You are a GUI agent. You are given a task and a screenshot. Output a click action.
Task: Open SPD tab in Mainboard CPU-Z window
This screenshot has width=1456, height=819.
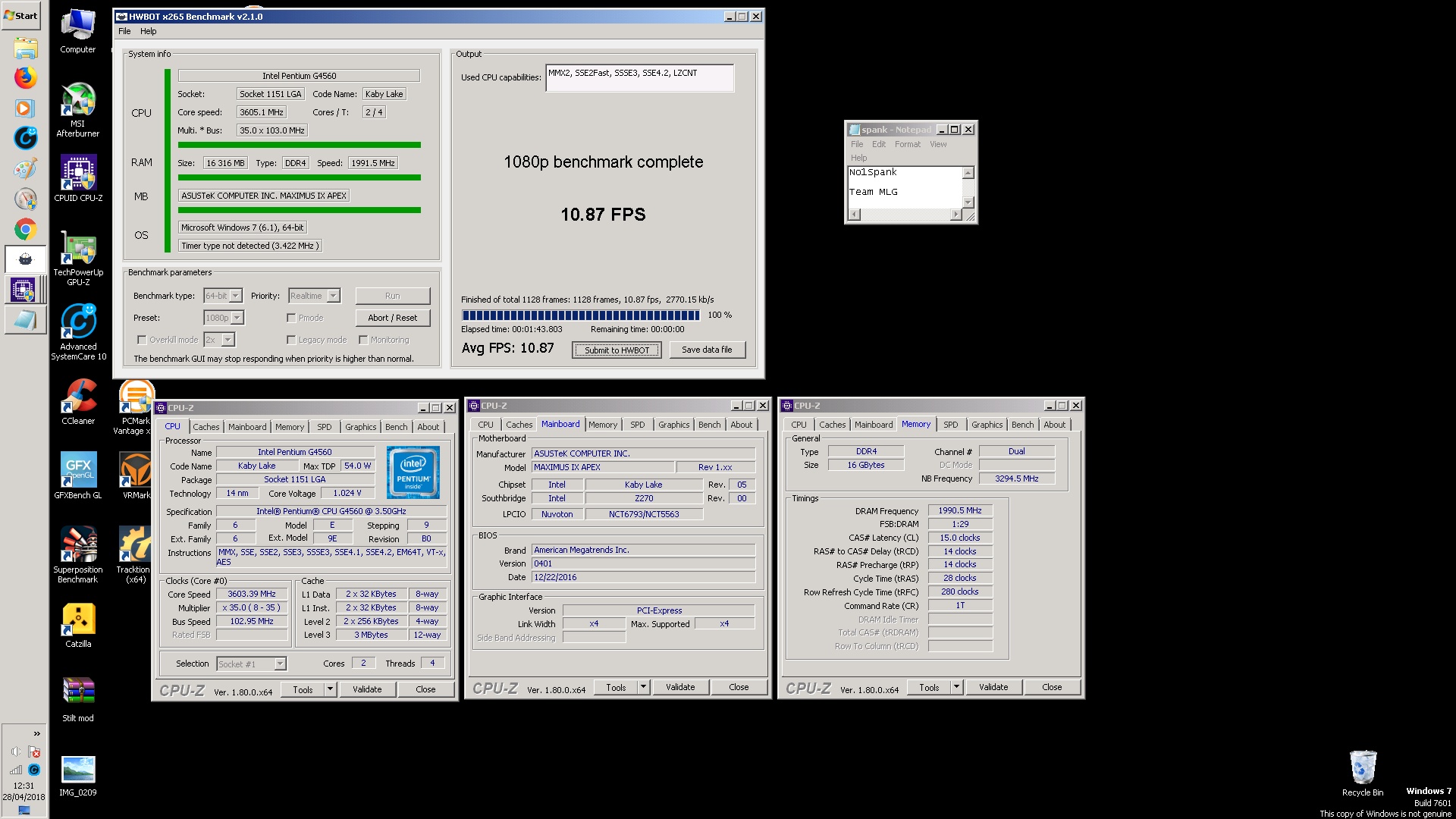point(638,425)
